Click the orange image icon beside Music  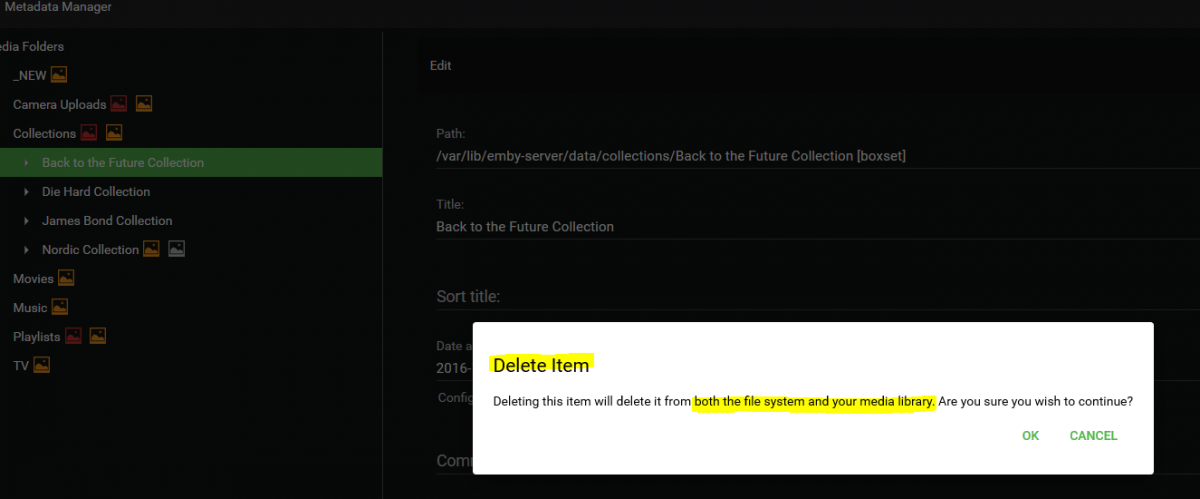click(59, 307)
